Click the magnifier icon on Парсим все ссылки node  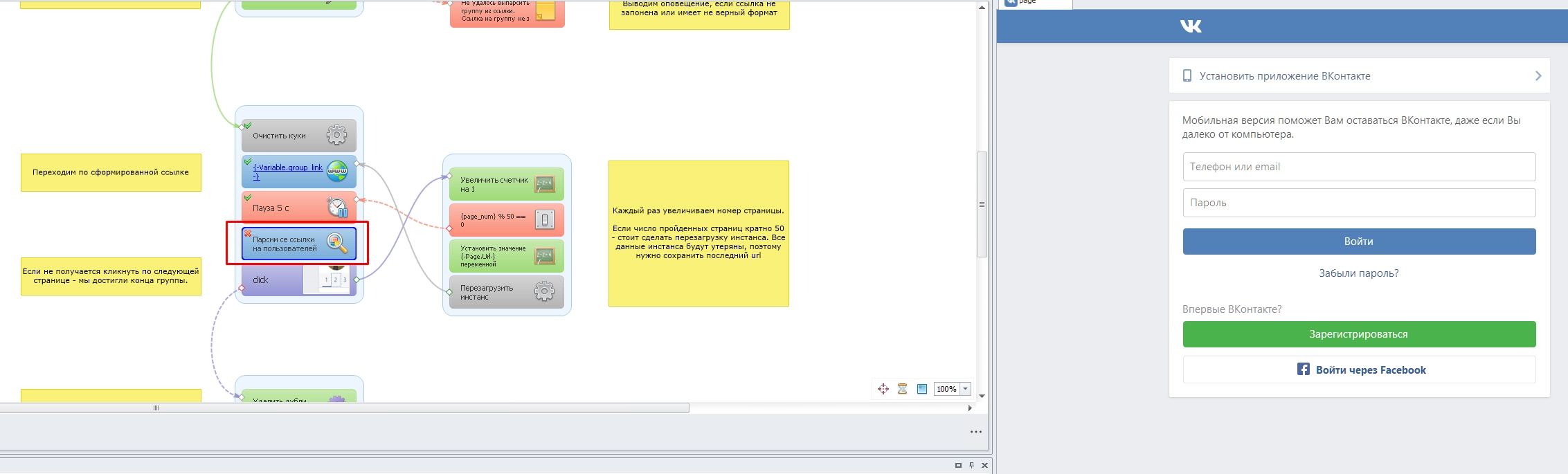pyautogui.click(x=336, y=243)
